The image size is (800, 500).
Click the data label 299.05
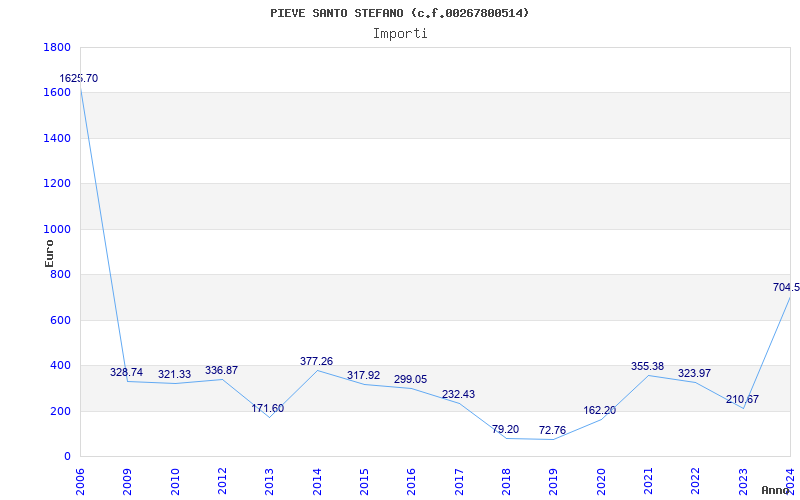click(x=410, y=380)
